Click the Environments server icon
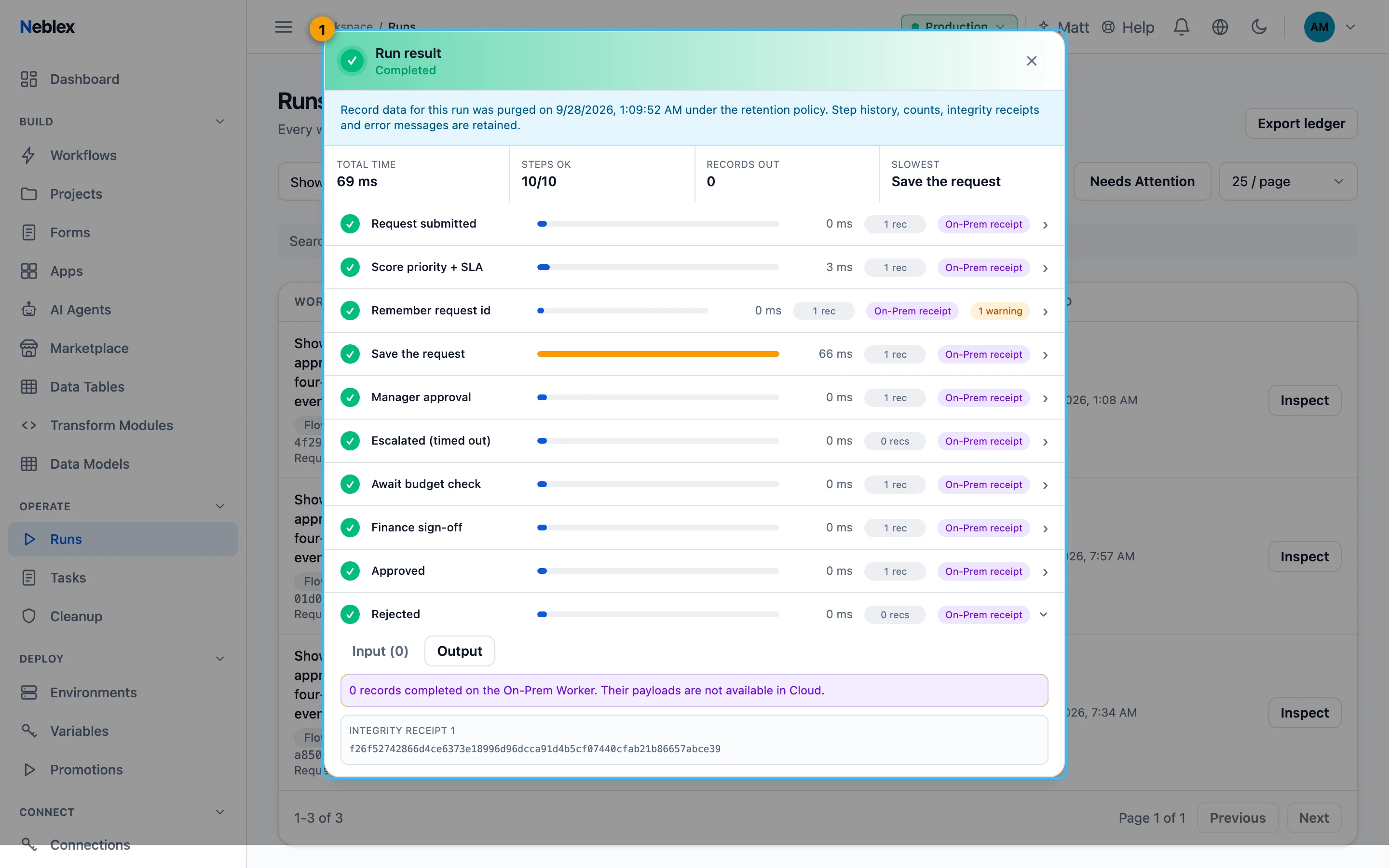 pos(29,692)
